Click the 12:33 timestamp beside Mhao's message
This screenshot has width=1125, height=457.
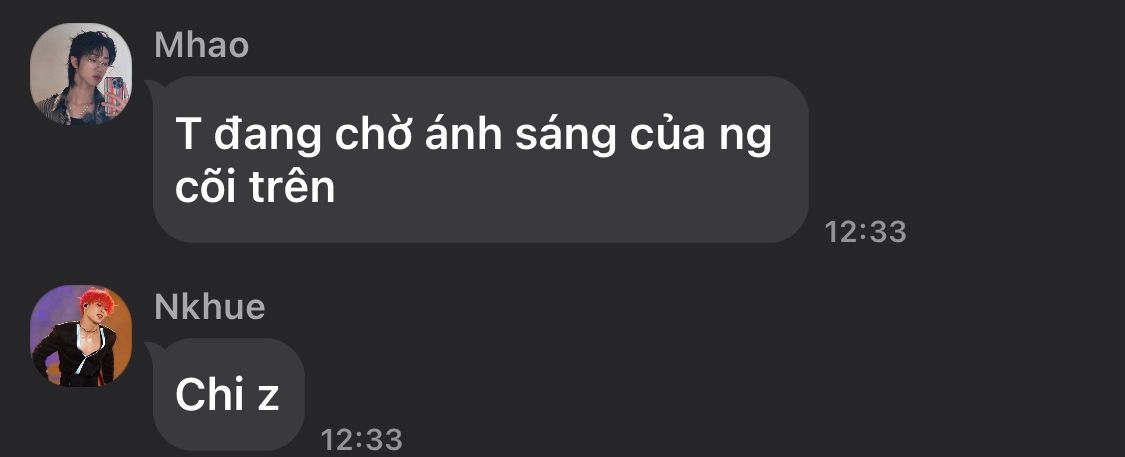pos(865,232)
